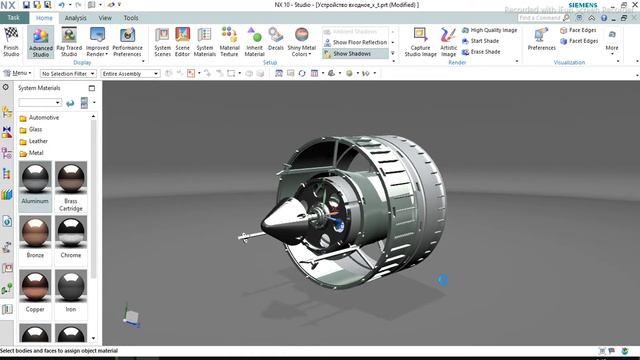This screenshot has height=360, width=640.
Task: Select the Material Texture tool
Action: click(x=229, y=42)
